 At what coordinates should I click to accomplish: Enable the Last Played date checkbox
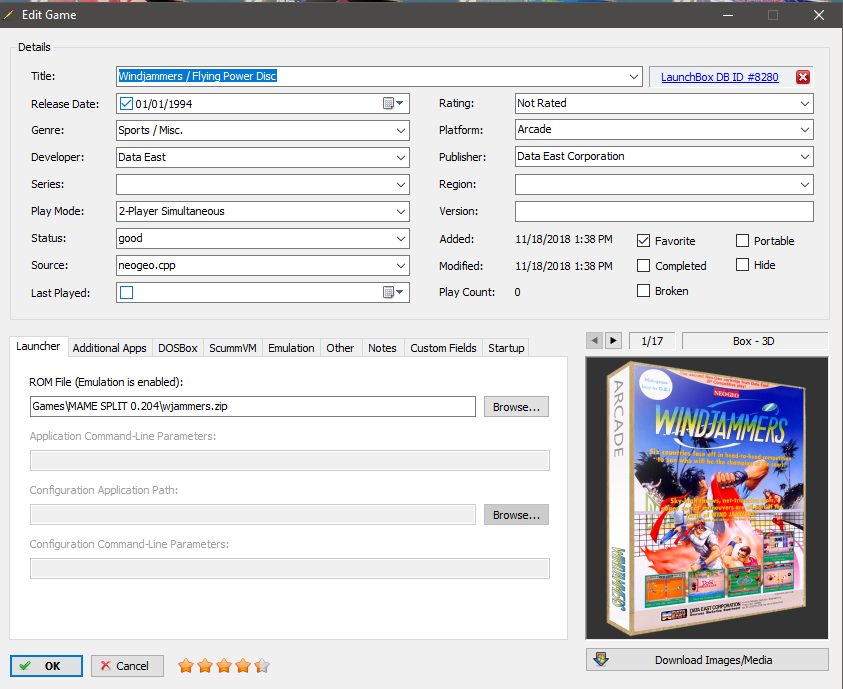pyautogui.click(x=126, y=292)
